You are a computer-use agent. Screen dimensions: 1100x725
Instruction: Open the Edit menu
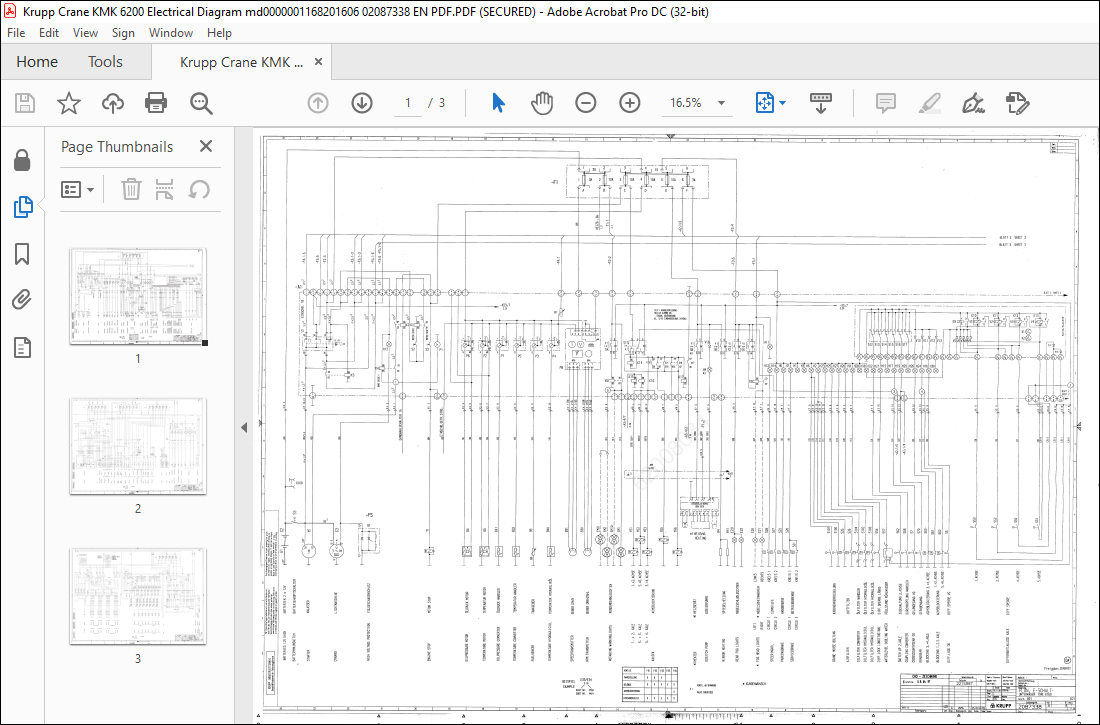(x=48, y=33)
